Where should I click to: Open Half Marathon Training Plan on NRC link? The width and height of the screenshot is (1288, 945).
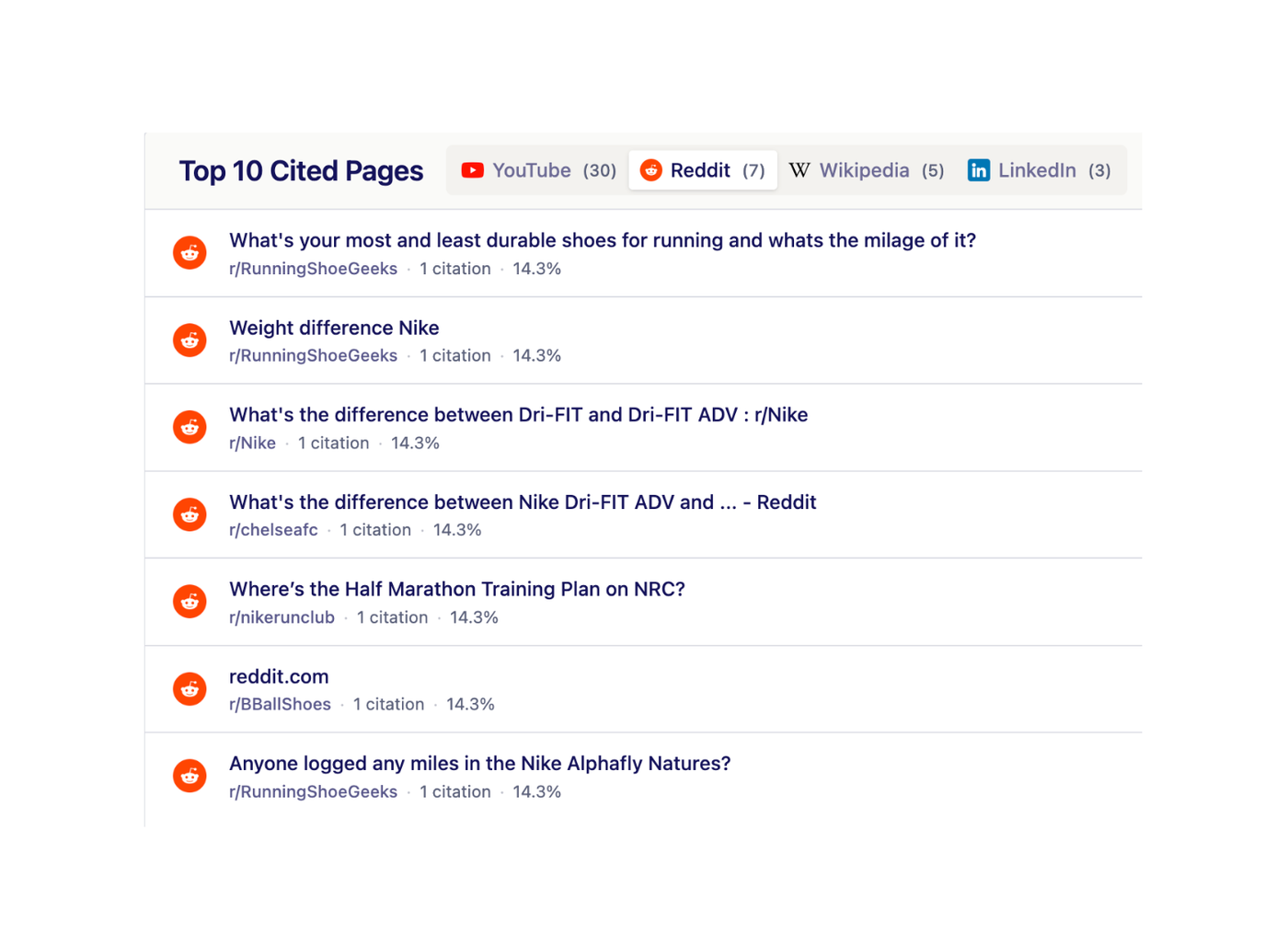click(x=457, y=589)
